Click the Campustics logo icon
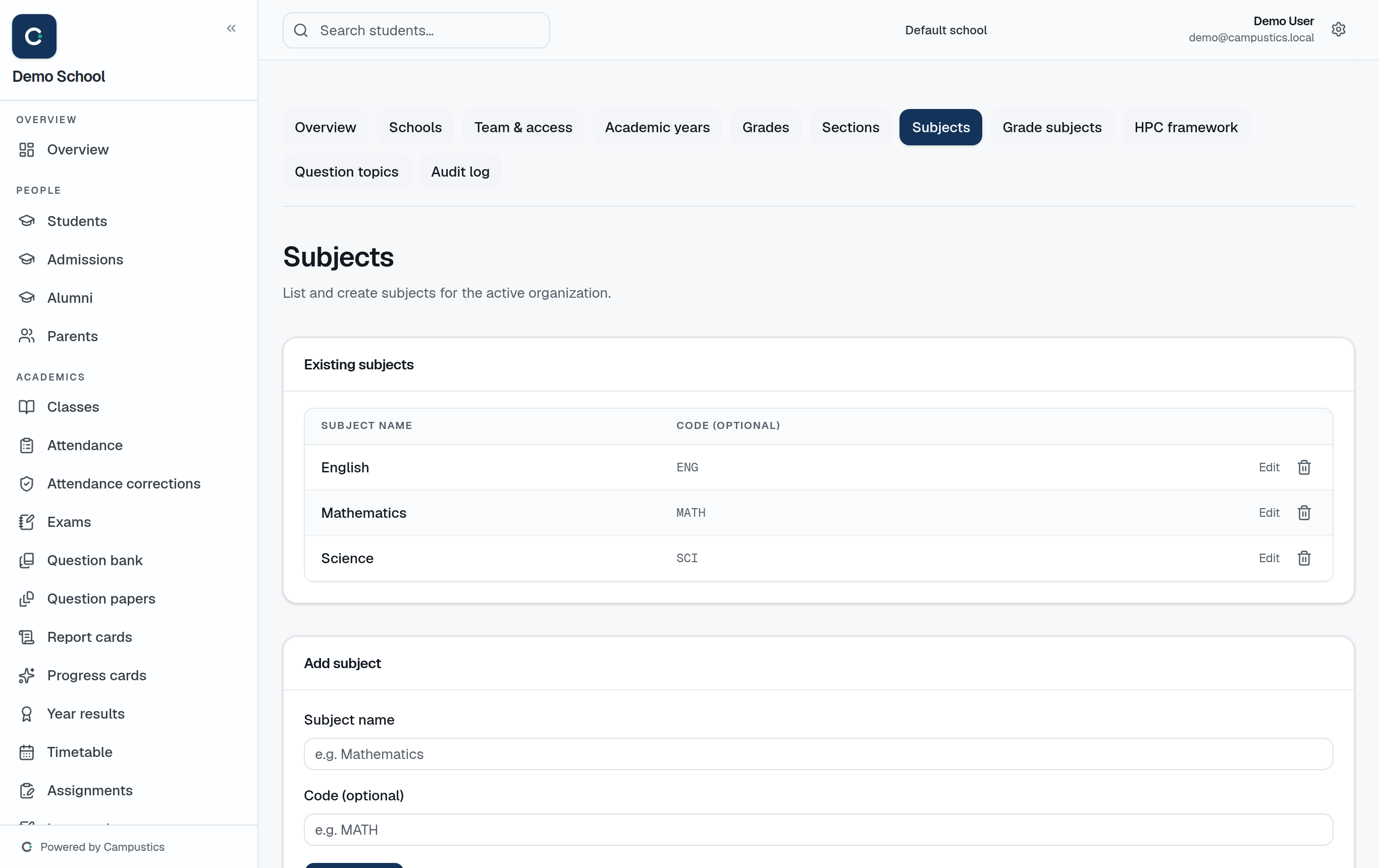The width and height of the screenshot is (1379, 868). 34,36
